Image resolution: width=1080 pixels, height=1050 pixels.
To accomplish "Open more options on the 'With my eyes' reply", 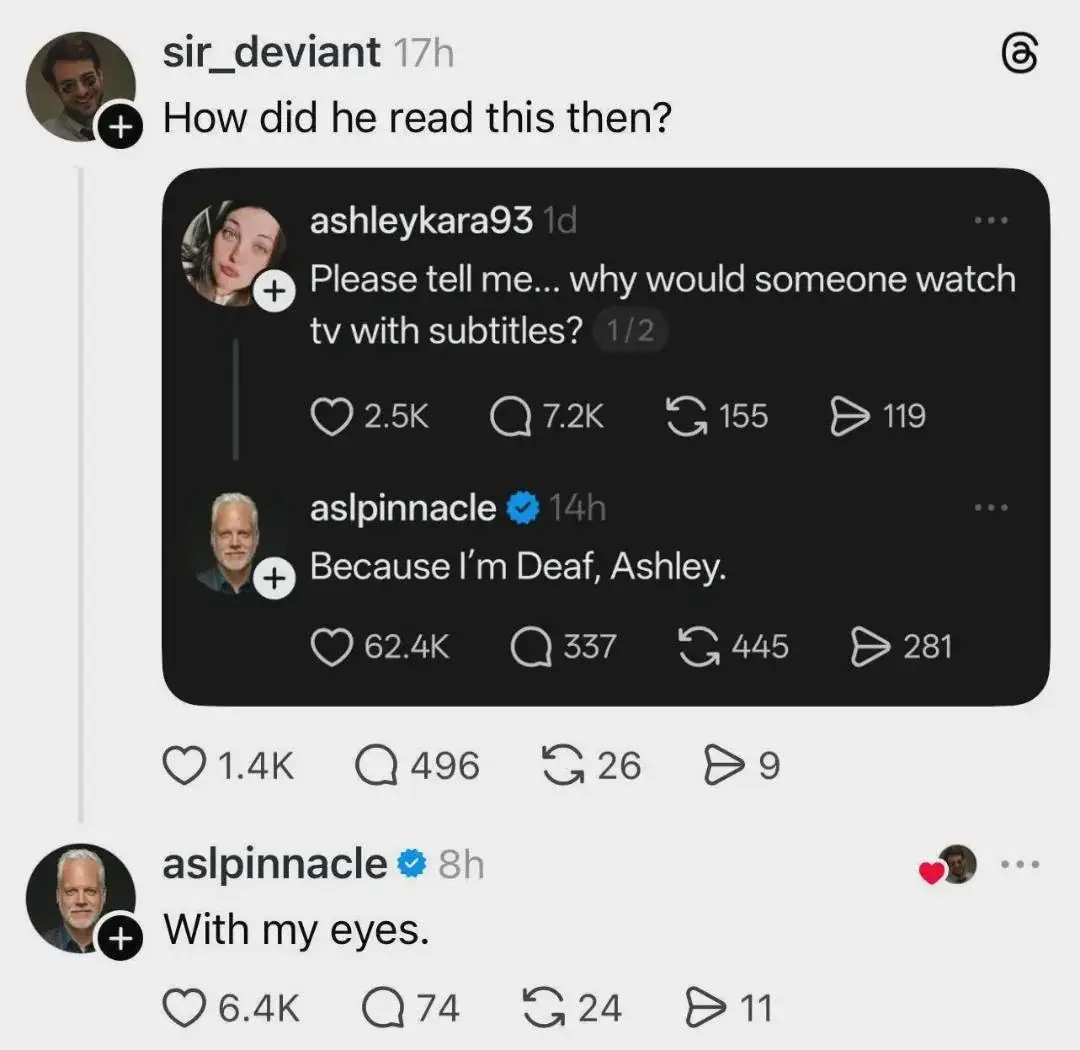I will click(x=1021, y=862).
